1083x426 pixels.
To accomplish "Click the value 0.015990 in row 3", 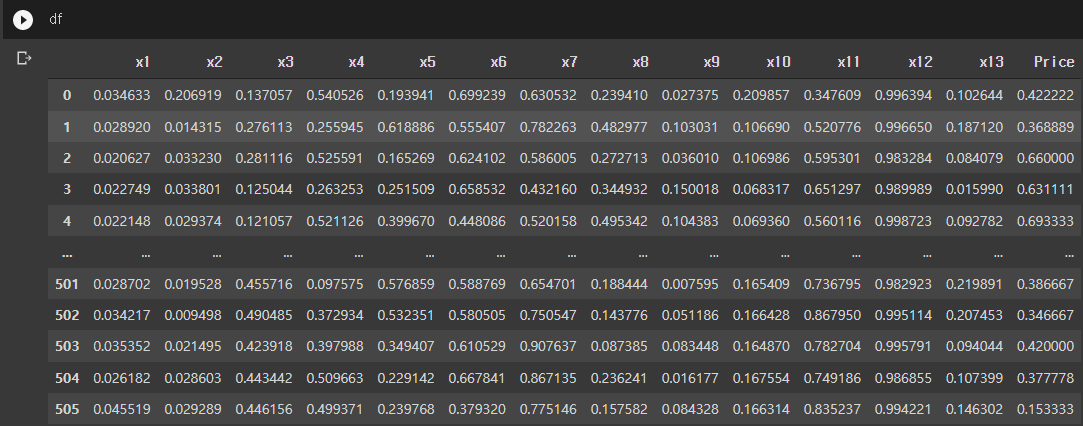I will (x=975, y=189).
